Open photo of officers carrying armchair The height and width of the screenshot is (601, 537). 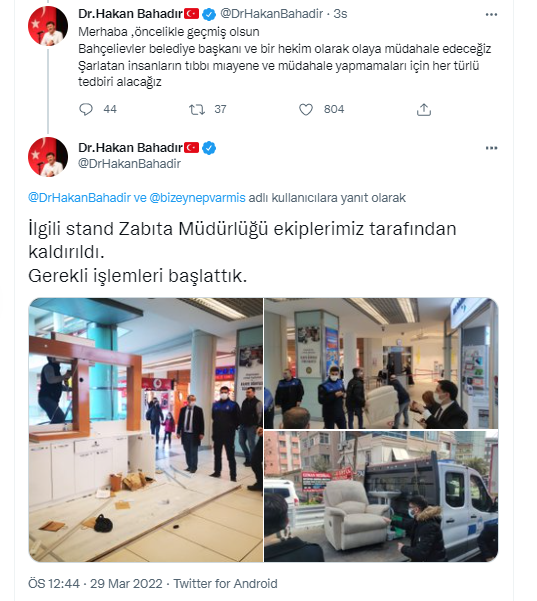[381, 363]
